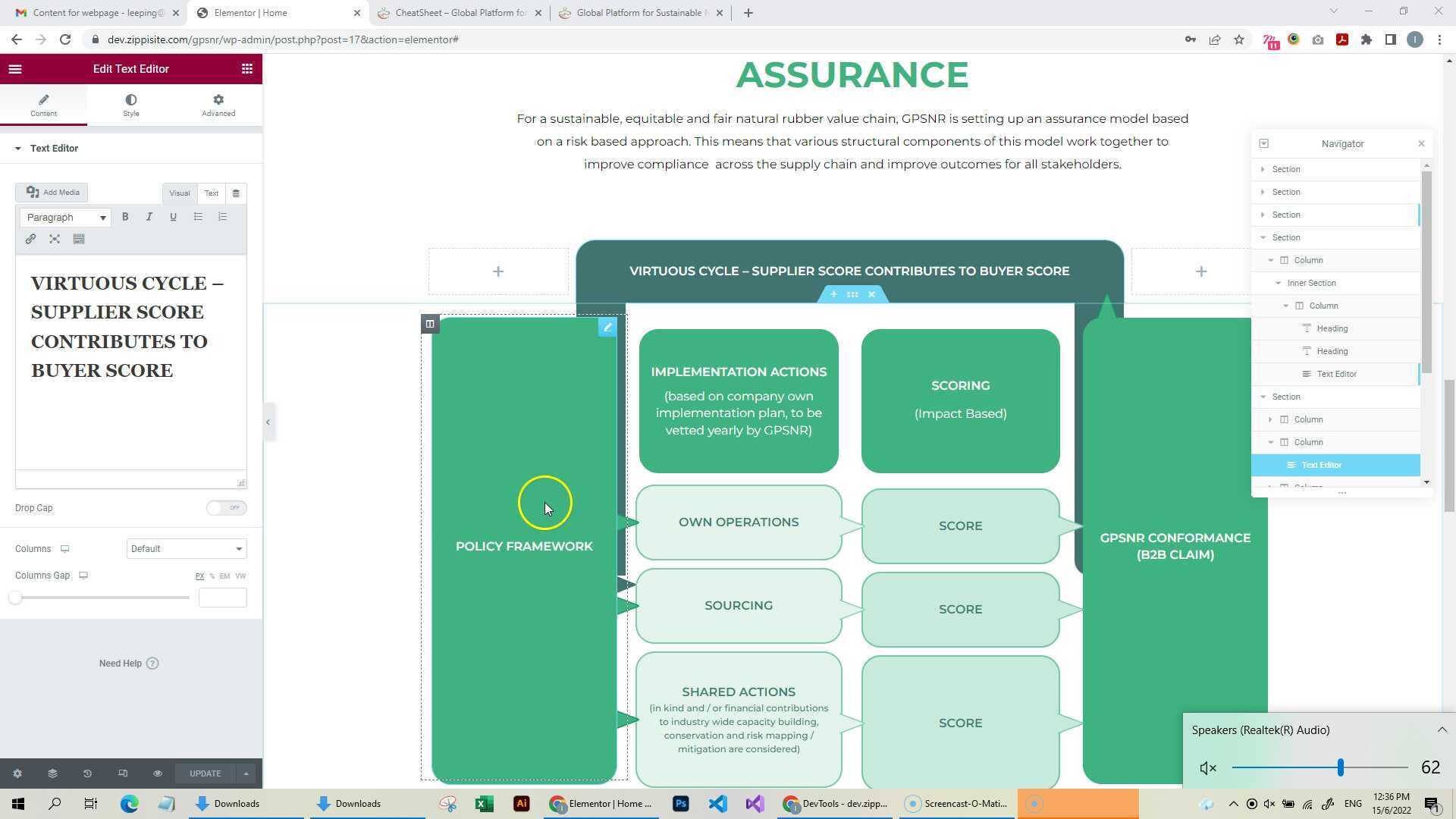Click the Columns Gap slider track
Screen dimensions: 1456x819
point(102,598)
